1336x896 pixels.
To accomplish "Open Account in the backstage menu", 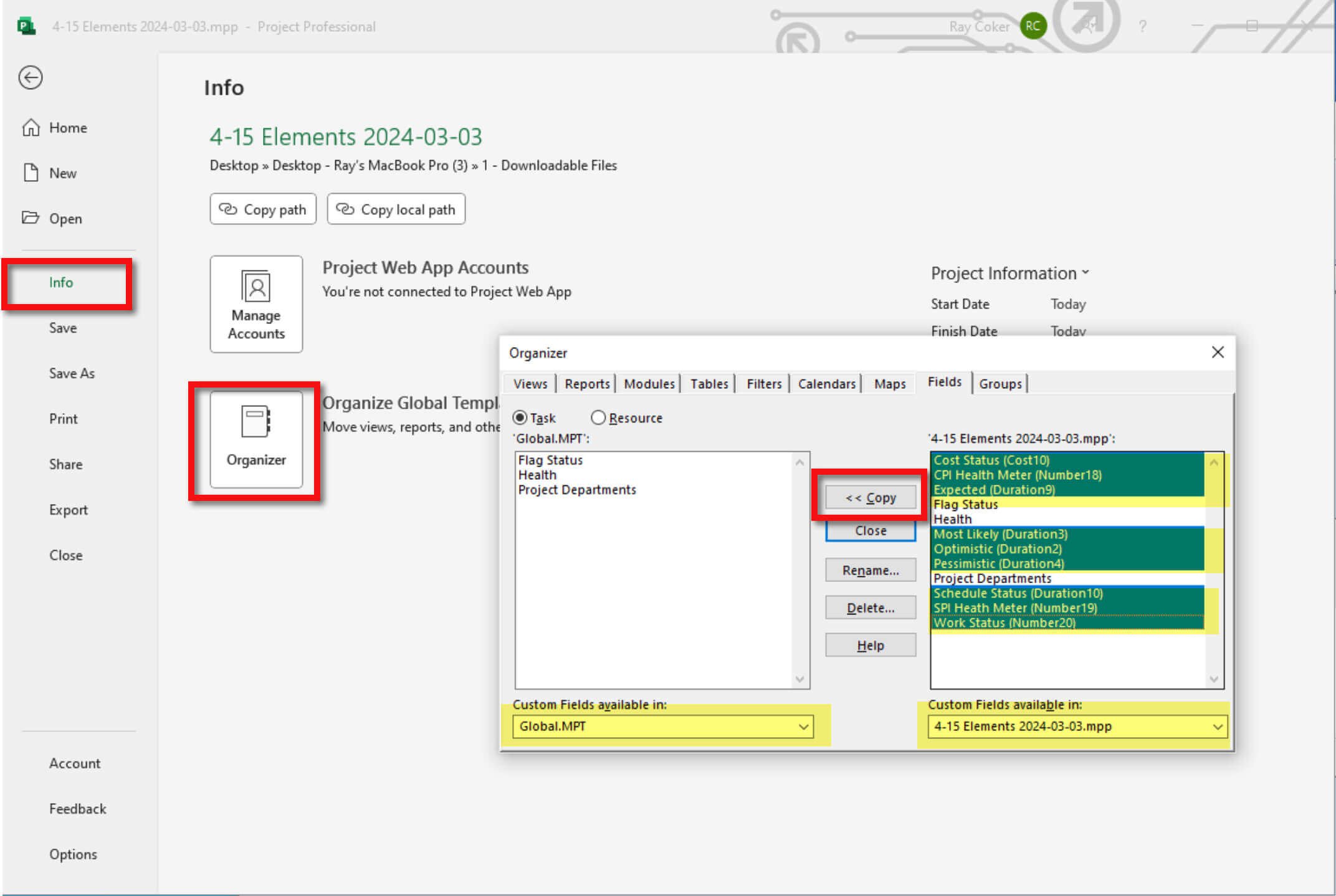I will (75, 763).
